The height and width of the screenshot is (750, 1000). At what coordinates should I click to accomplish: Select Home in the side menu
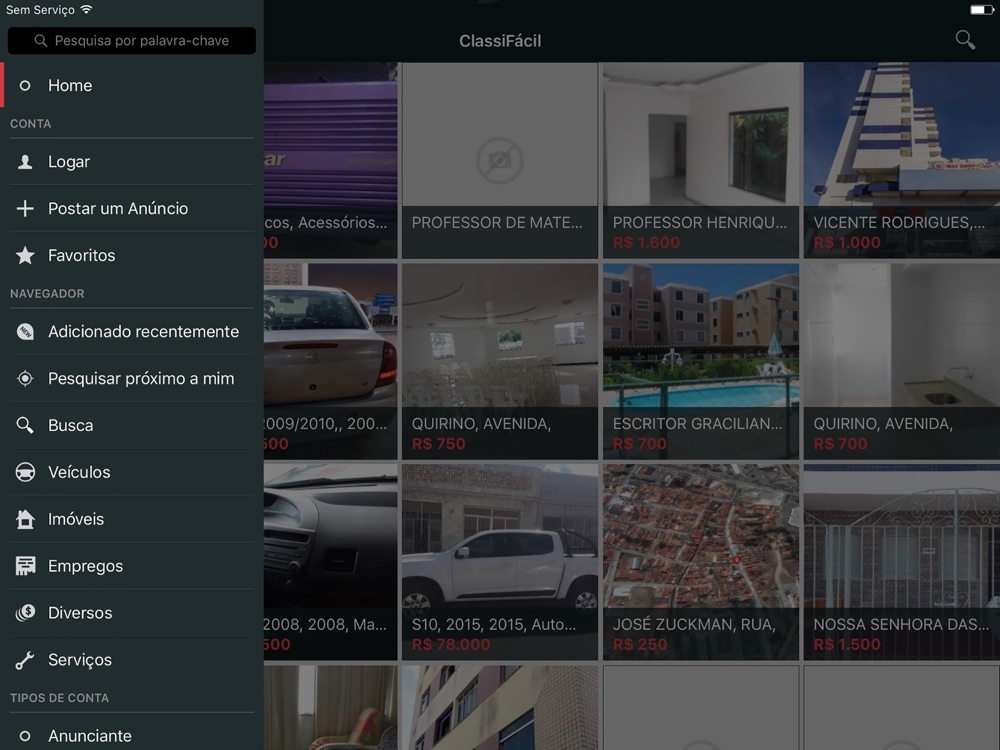point(131,85)
